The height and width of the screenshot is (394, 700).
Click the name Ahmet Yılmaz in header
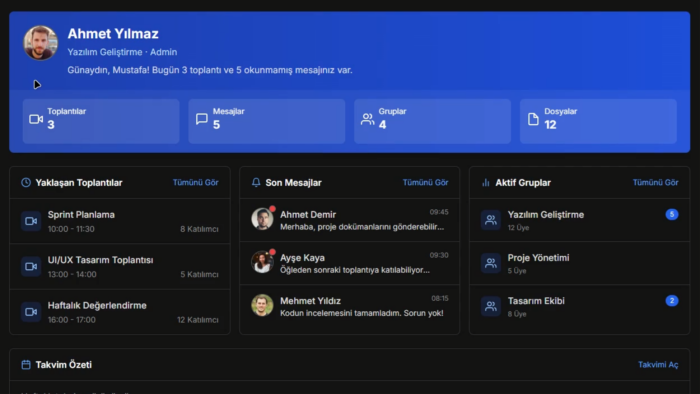coord(113,33)
